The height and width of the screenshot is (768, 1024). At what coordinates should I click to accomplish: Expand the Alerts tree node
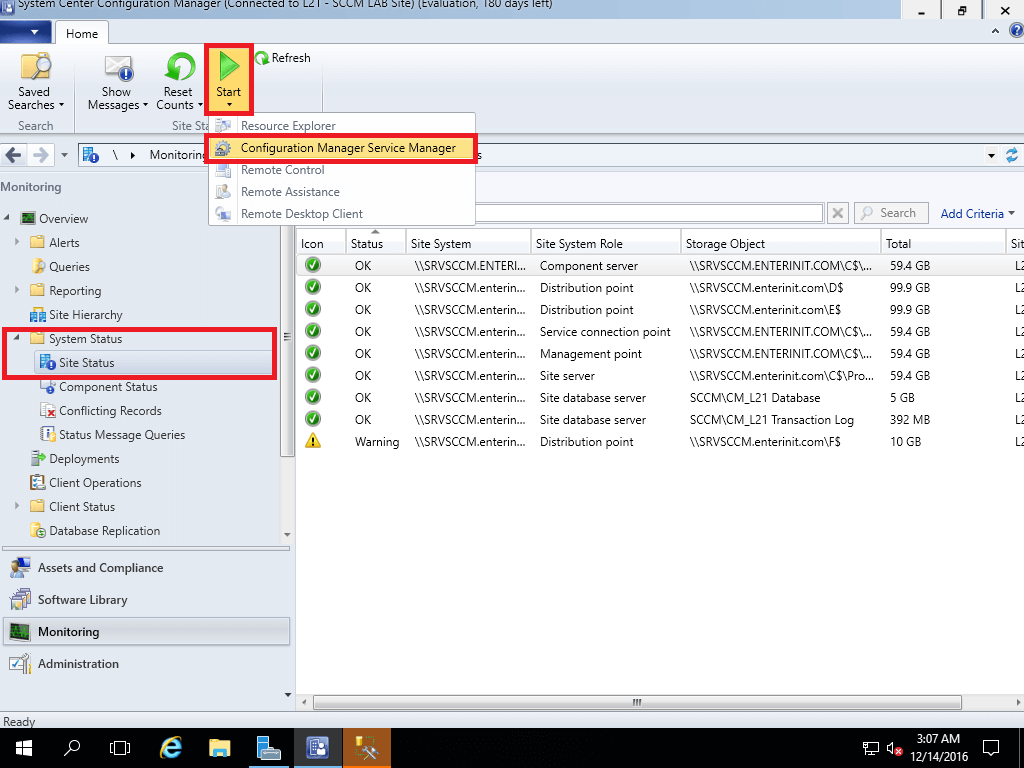click(17, 242)
